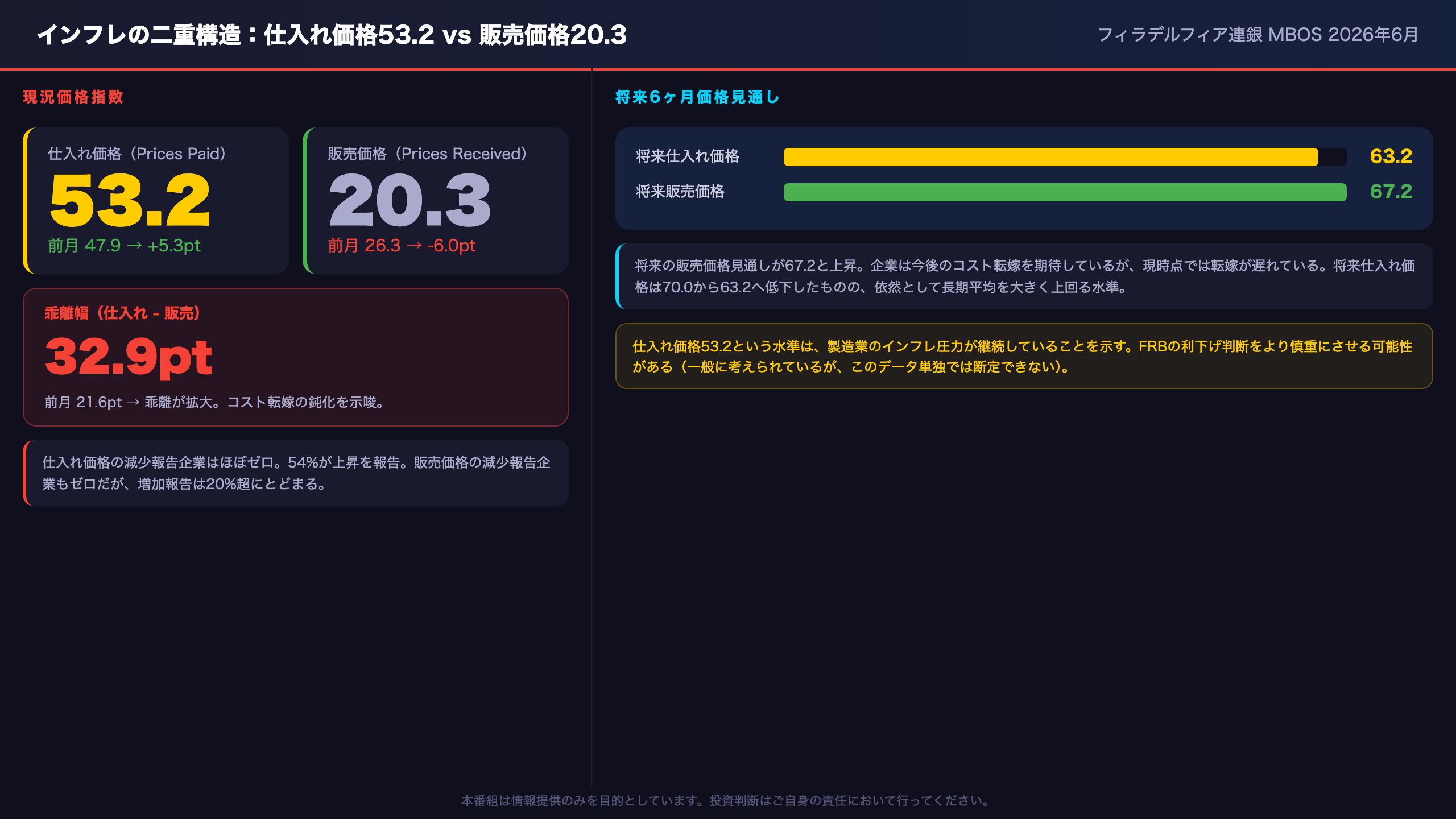Click the 63.2 future value

coord(1391,156)
